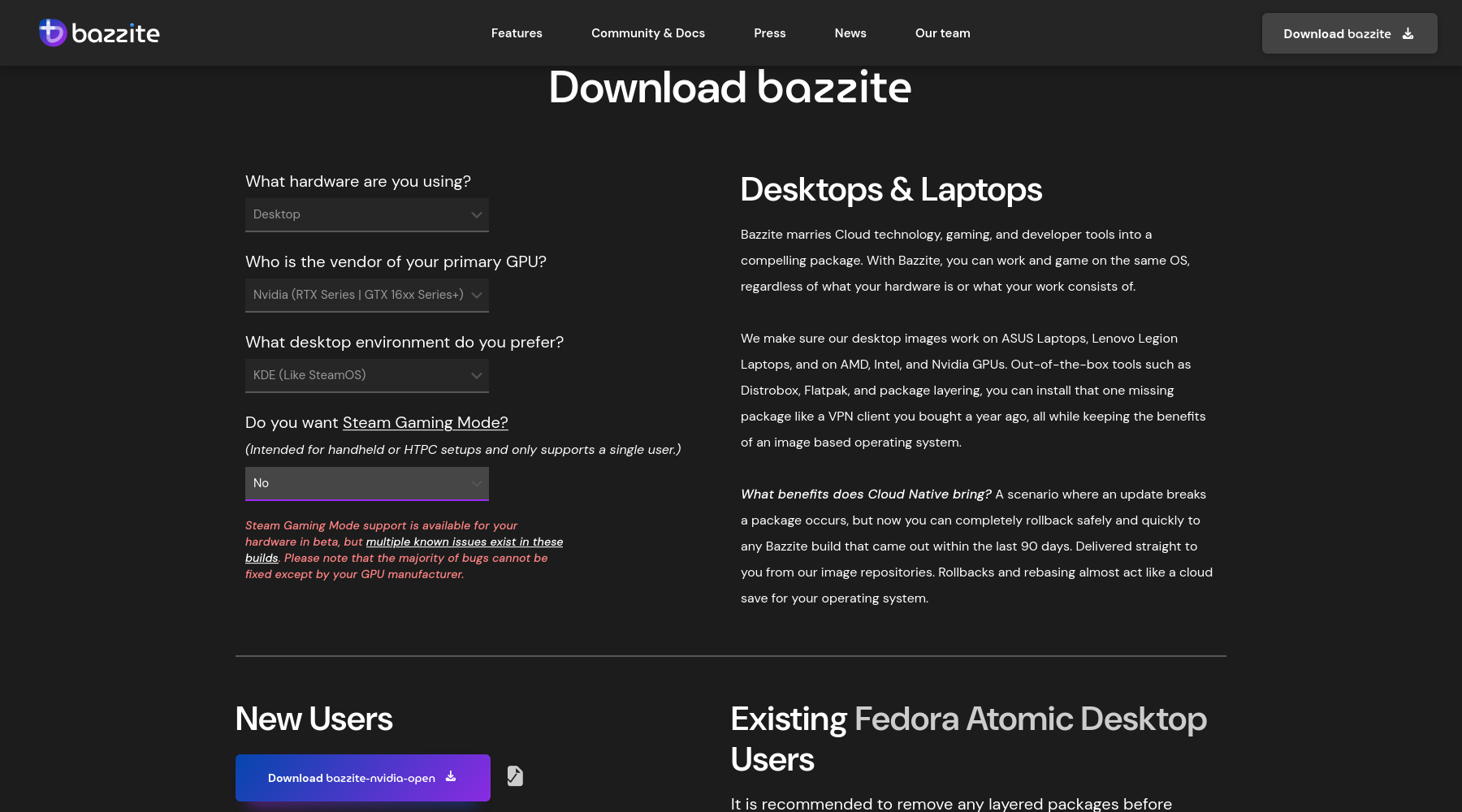1462x812 pixels.
Task: Open the News section
Action: point(850,33)
